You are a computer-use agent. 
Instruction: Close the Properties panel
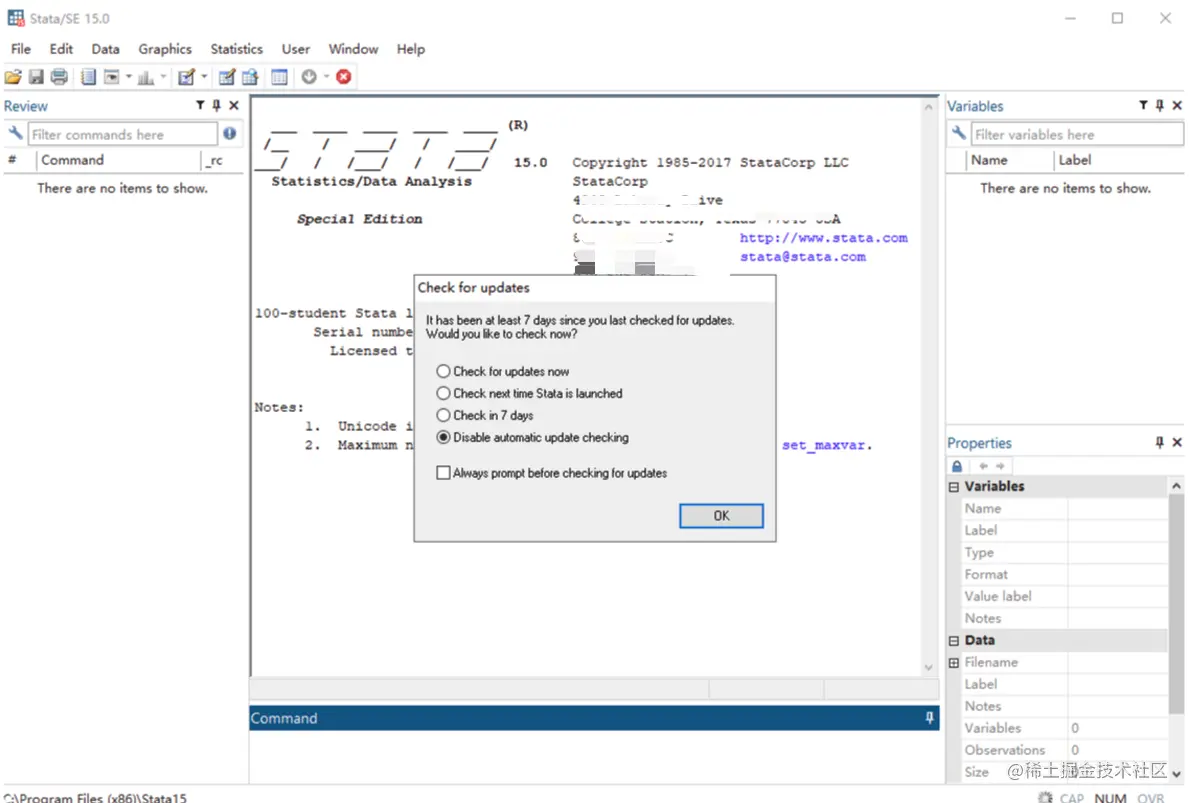click(1177, 442)
